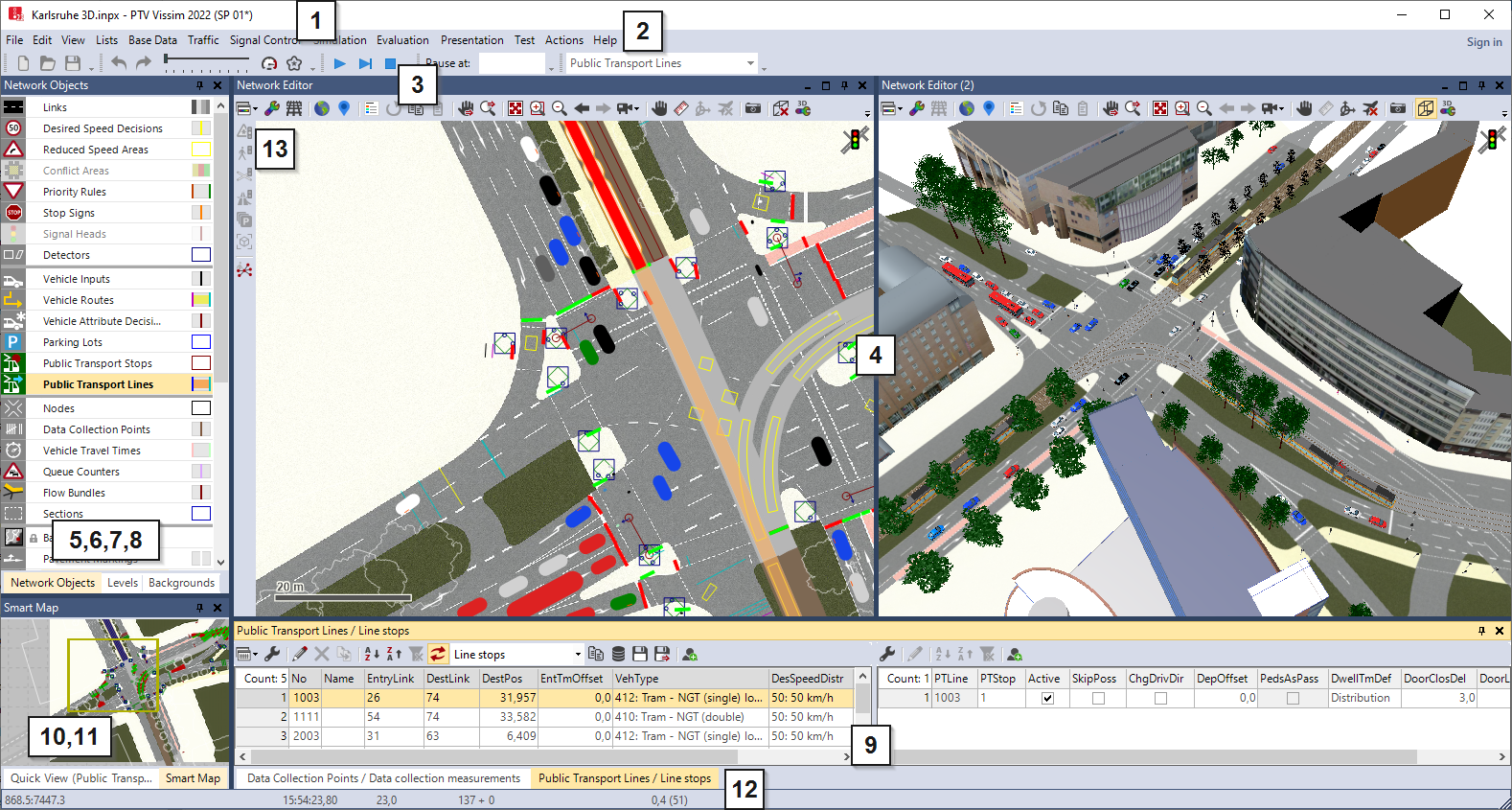Screen dimensions: 1512x810
Task: Uncheck the Active checkbox for PTLine 1003
Action: click(1046, 698)
